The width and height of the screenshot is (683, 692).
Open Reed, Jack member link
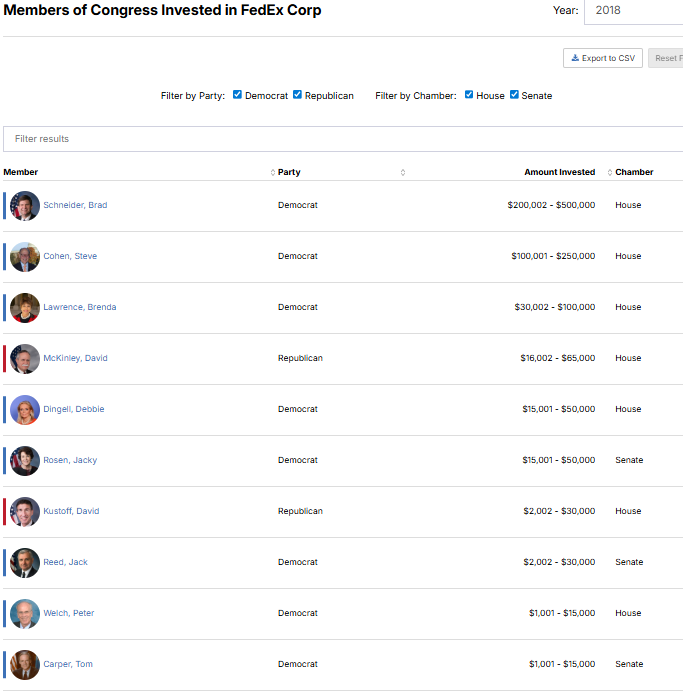(65, 562)
